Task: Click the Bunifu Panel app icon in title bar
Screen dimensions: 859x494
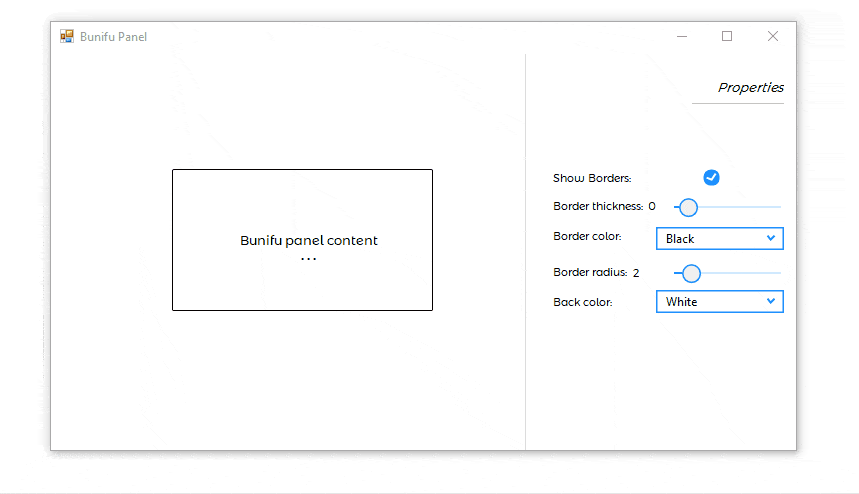Action: (67, 36)
